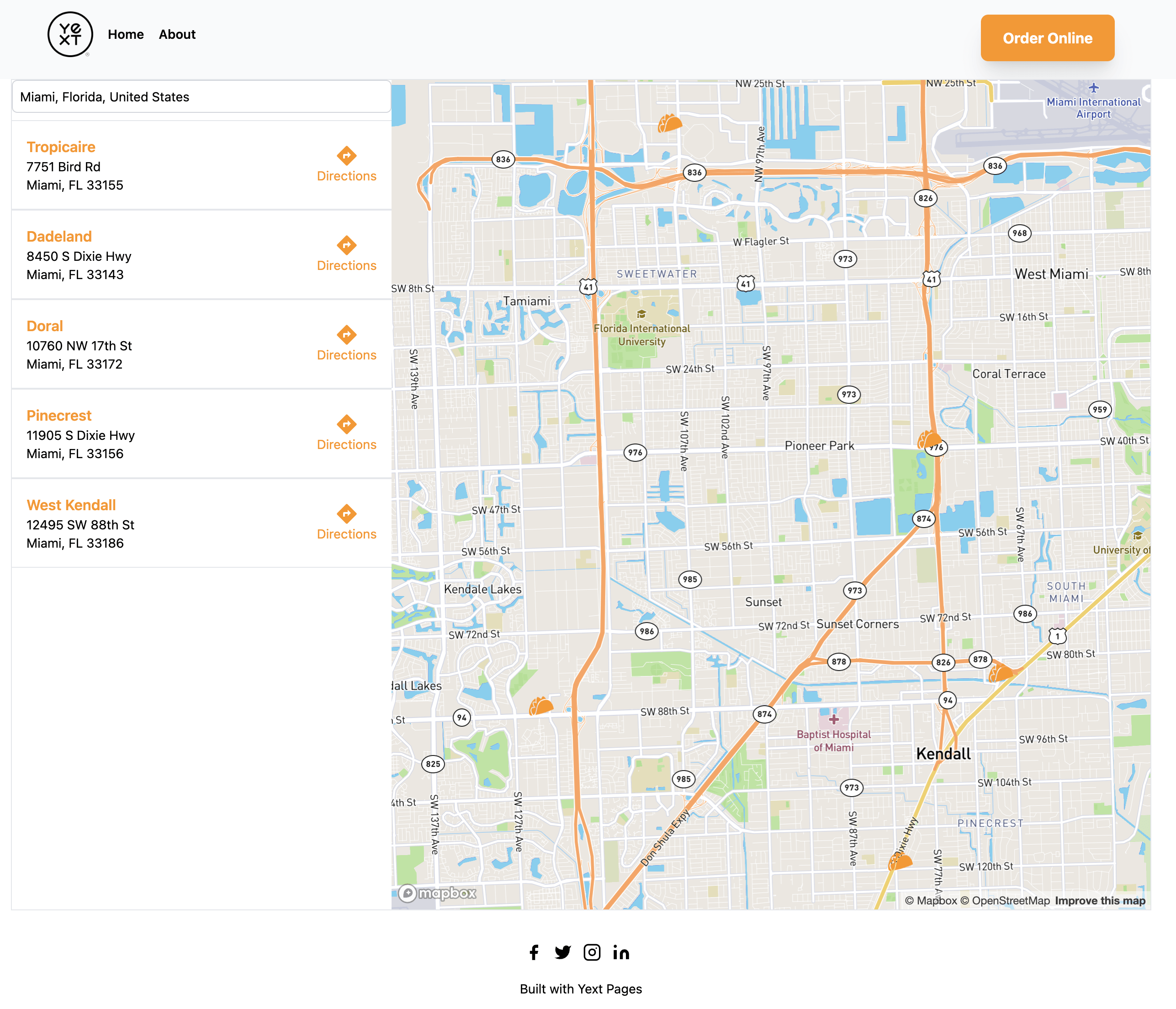Go to the Home page

coord(126,35)
